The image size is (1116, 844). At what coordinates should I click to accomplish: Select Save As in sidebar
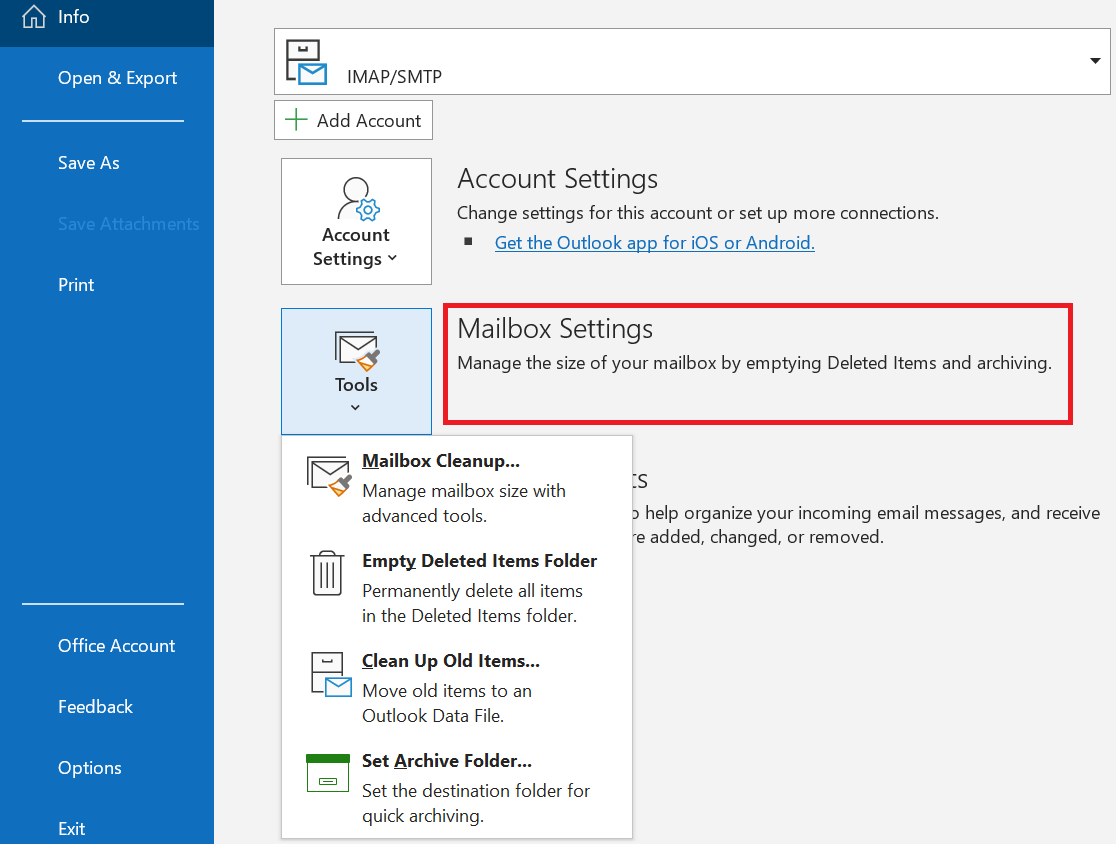click(x=88, y=163)
